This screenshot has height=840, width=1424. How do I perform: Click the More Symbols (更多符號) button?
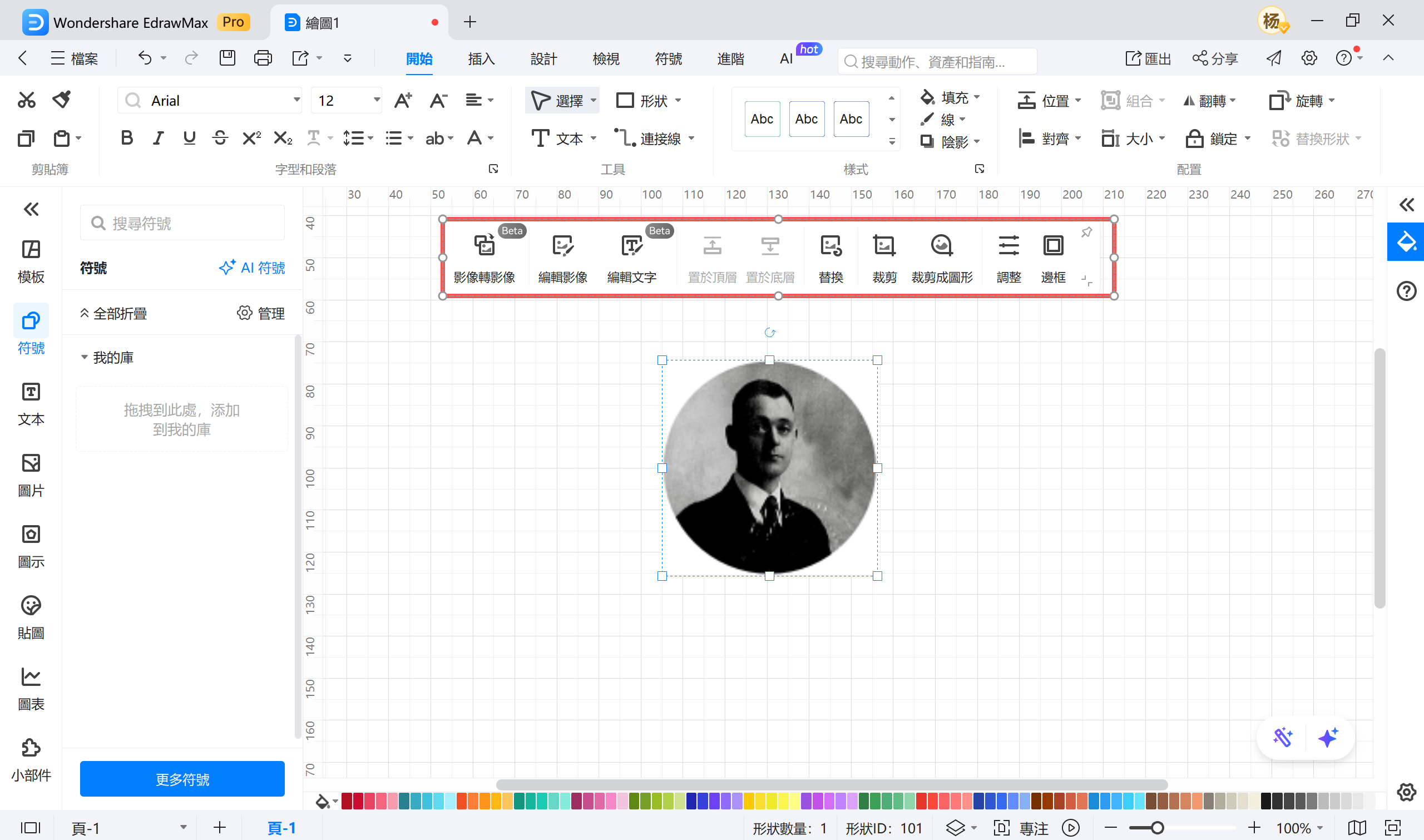pyautogui.click(x=182, y=779)
